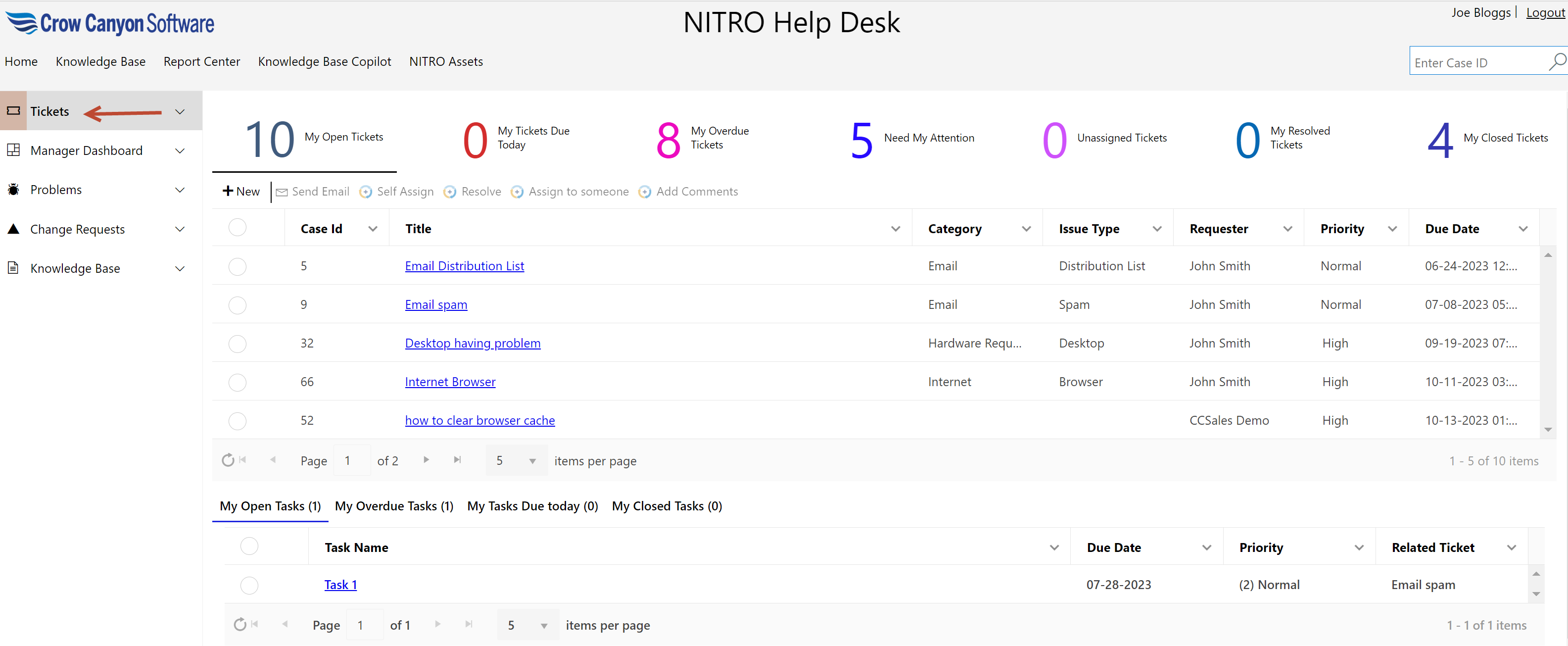This screenshot has height=646, width=1568.
Task: Go to first page of tickets grid
Action: [243, 460]
